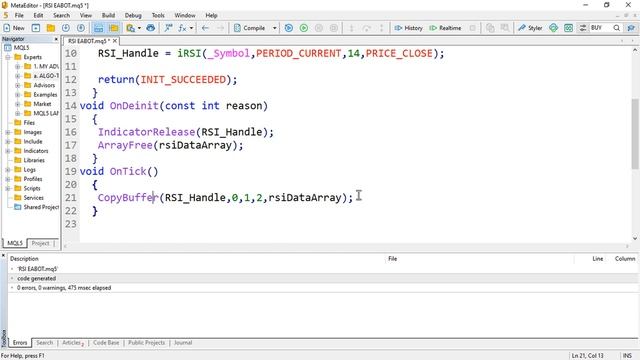The width and height of the screenshot is (640, 360).
Task: Click the teal terminal switch icon
Action: coord(568,28)
